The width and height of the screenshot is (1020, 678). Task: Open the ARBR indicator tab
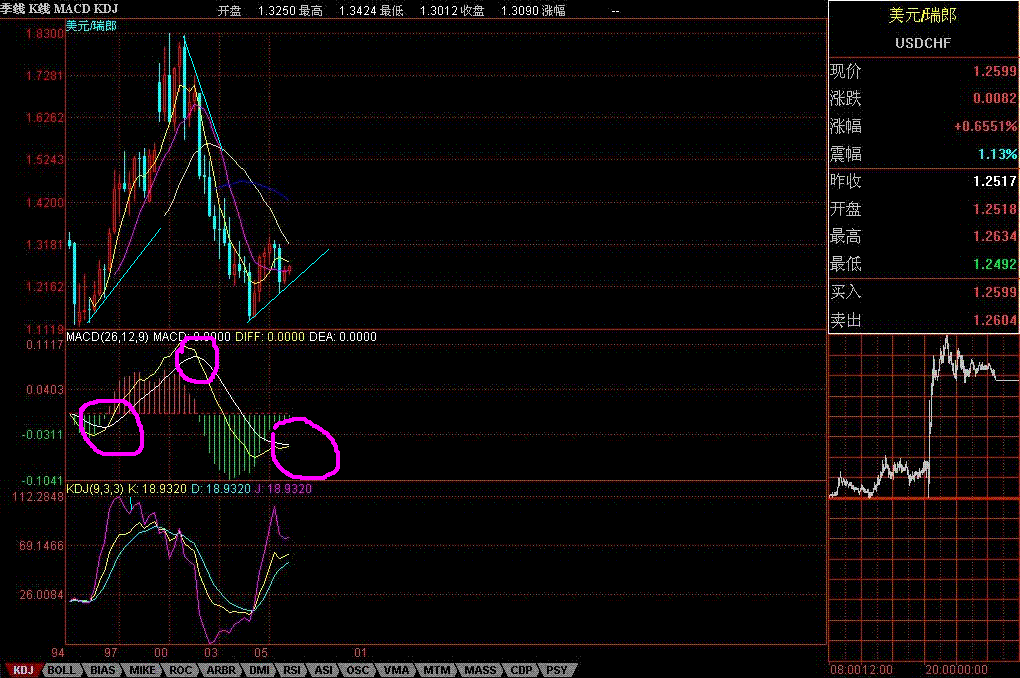tap(221, 670)
